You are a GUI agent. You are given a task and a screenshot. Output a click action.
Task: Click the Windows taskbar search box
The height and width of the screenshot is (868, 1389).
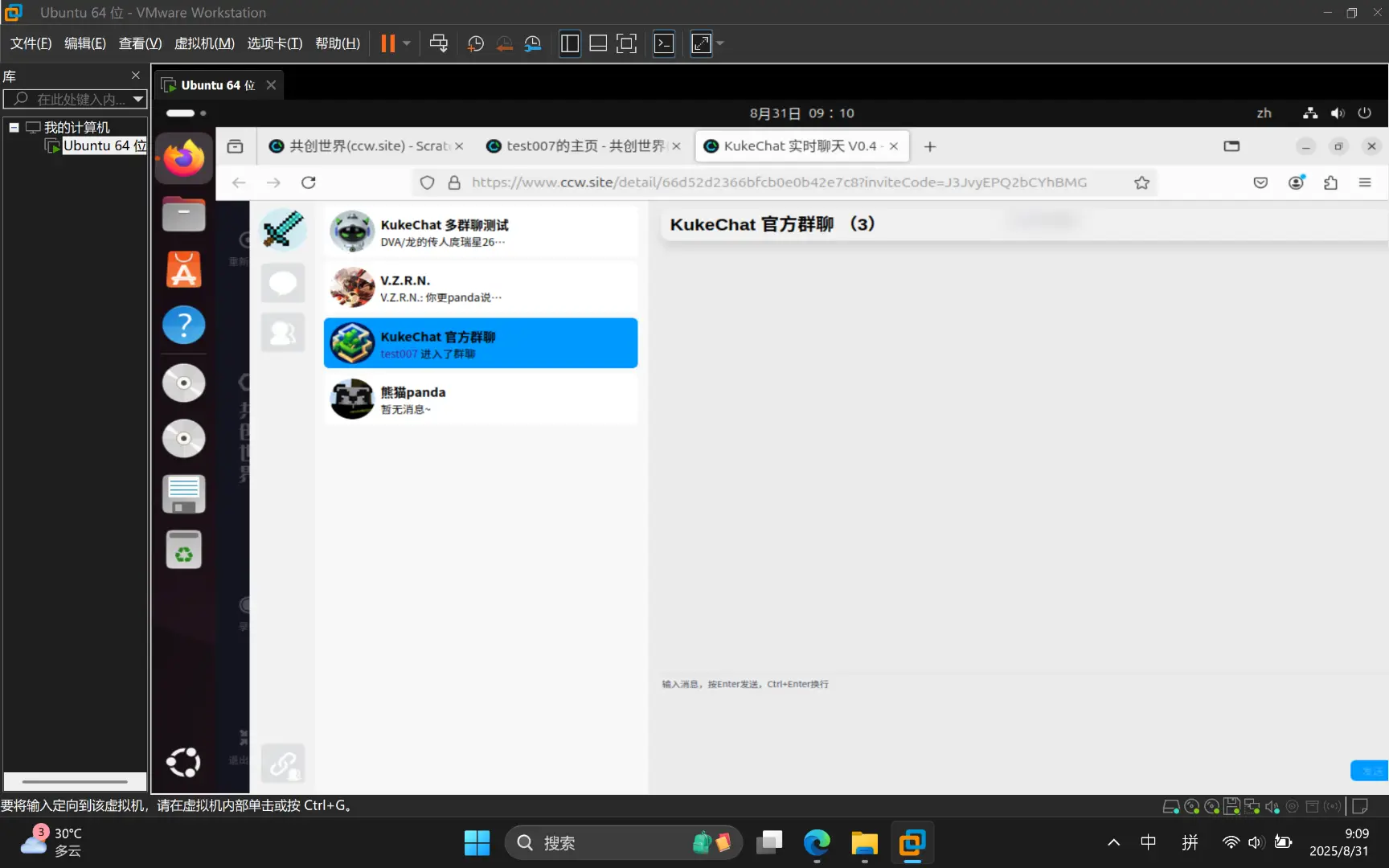click(x=623, y=842)
